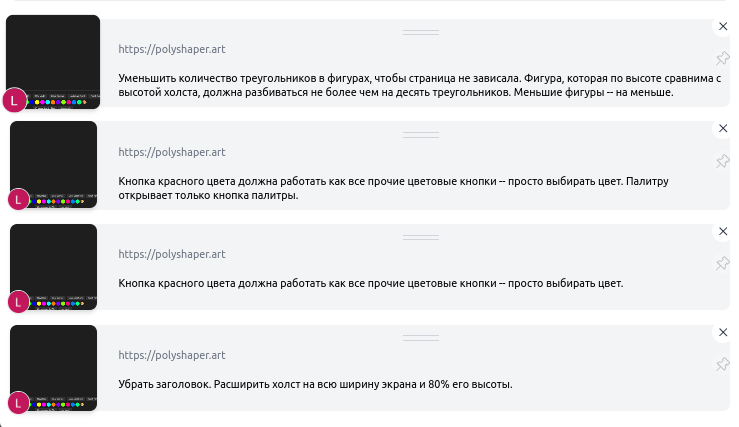Open polyshaper.art link in the triangles note

(x=172, y=49)
